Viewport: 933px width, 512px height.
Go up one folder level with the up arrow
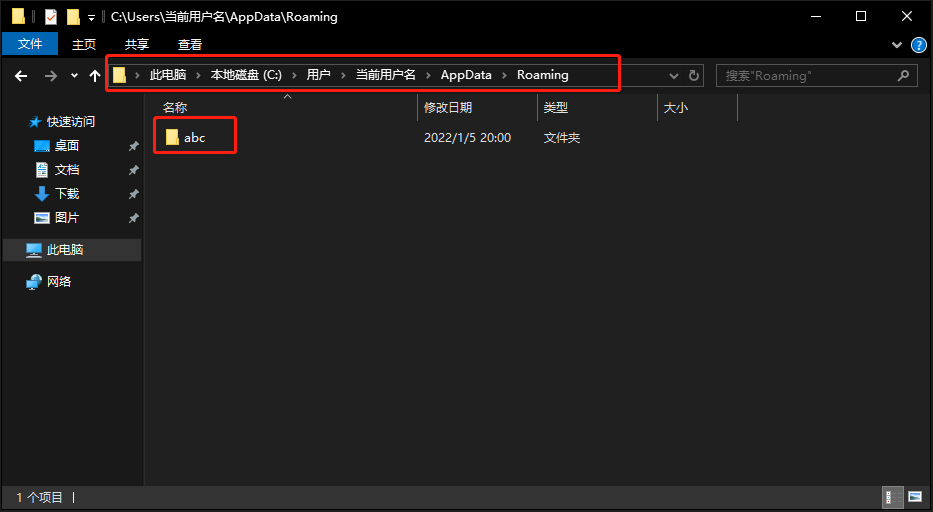point(95,75)
